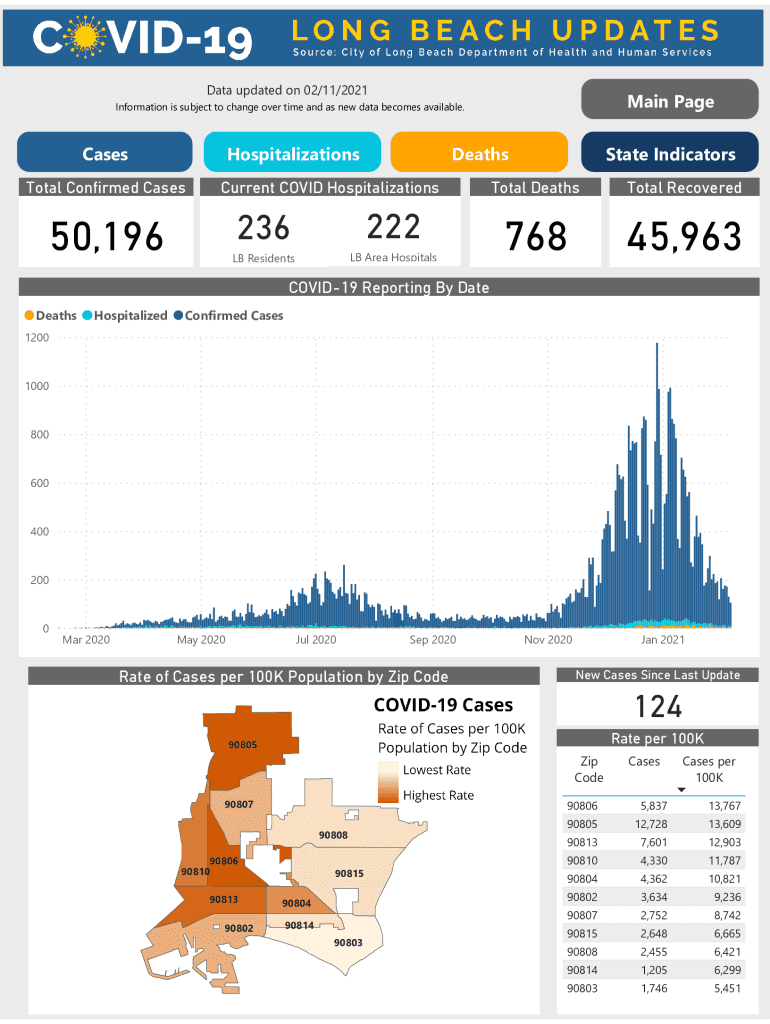The width and height of the screenshot is (770, 1024).
Task: Select zip code 90803 region on map
Action: pyautogui.click(x=348, y=943)
